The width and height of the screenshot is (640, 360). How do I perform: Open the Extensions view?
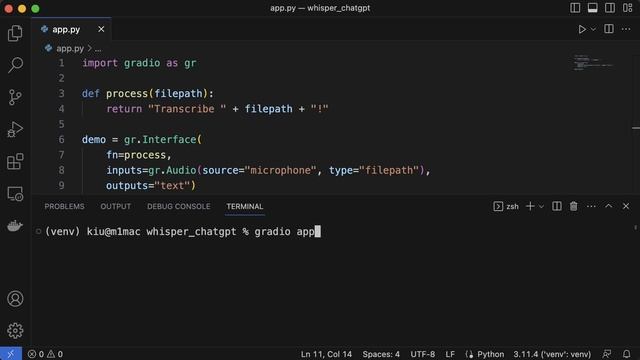coord(15,162)
